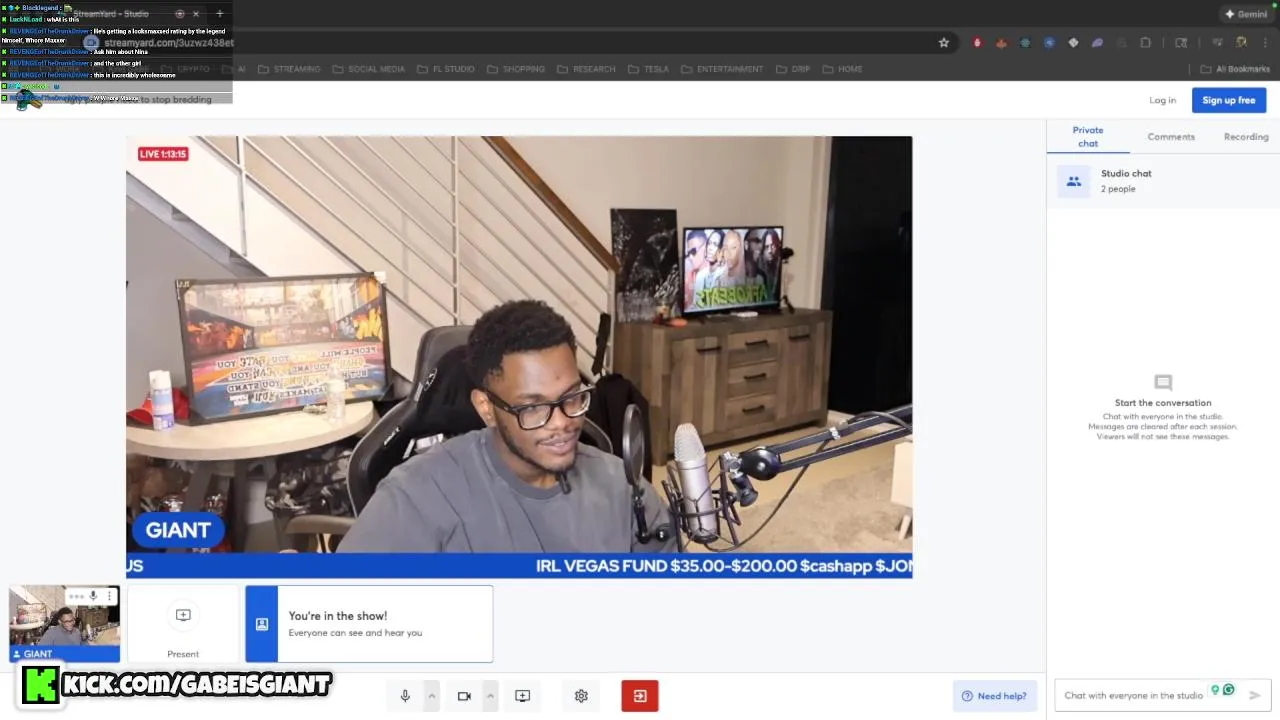
Task: Click mic icon on GIANT thumbnail
Action: point(93,596)
